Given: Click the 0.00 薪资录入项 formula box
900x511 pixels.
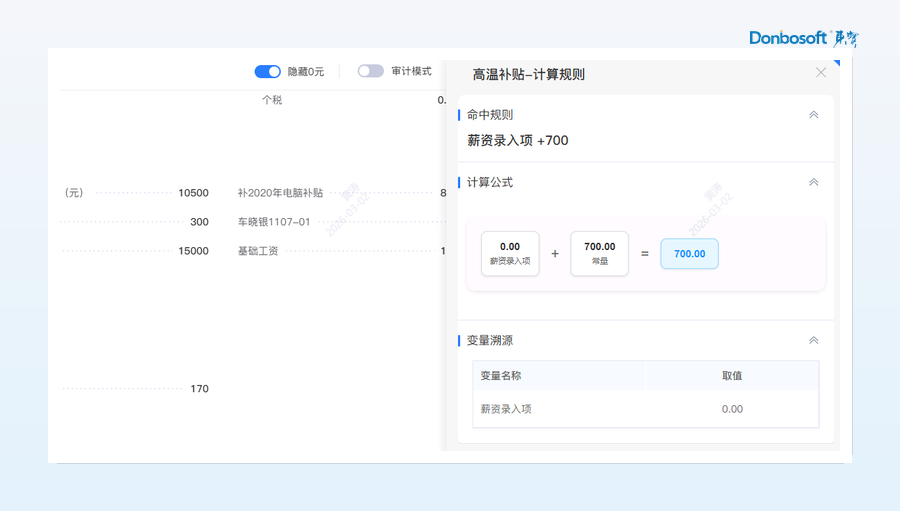Looking at the screenshot, I should click(510, 253).
